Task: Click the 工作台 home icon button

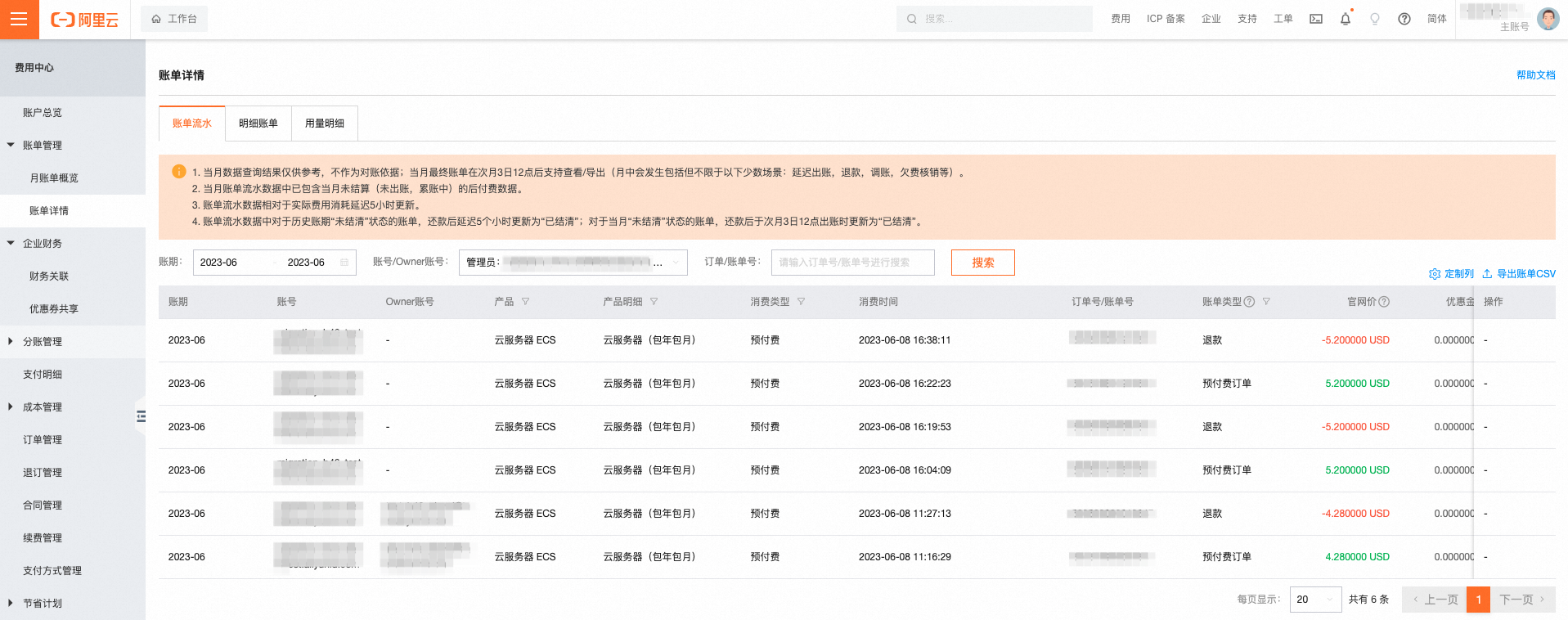Action: tap(174, 19)
